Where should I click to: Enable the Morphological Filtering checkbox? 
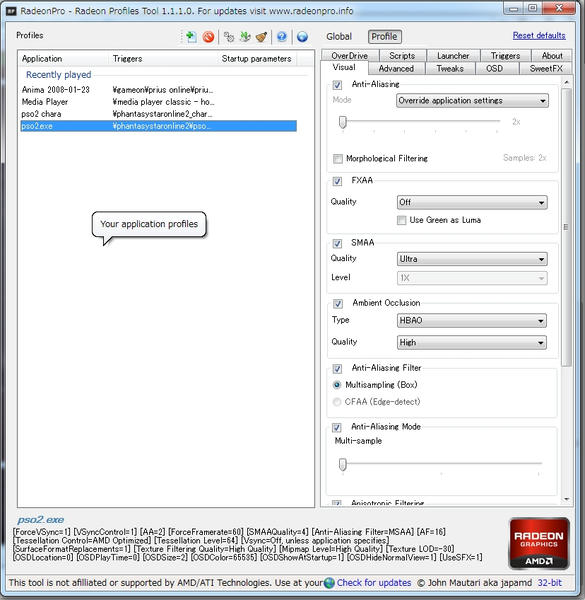pos(338,158)
